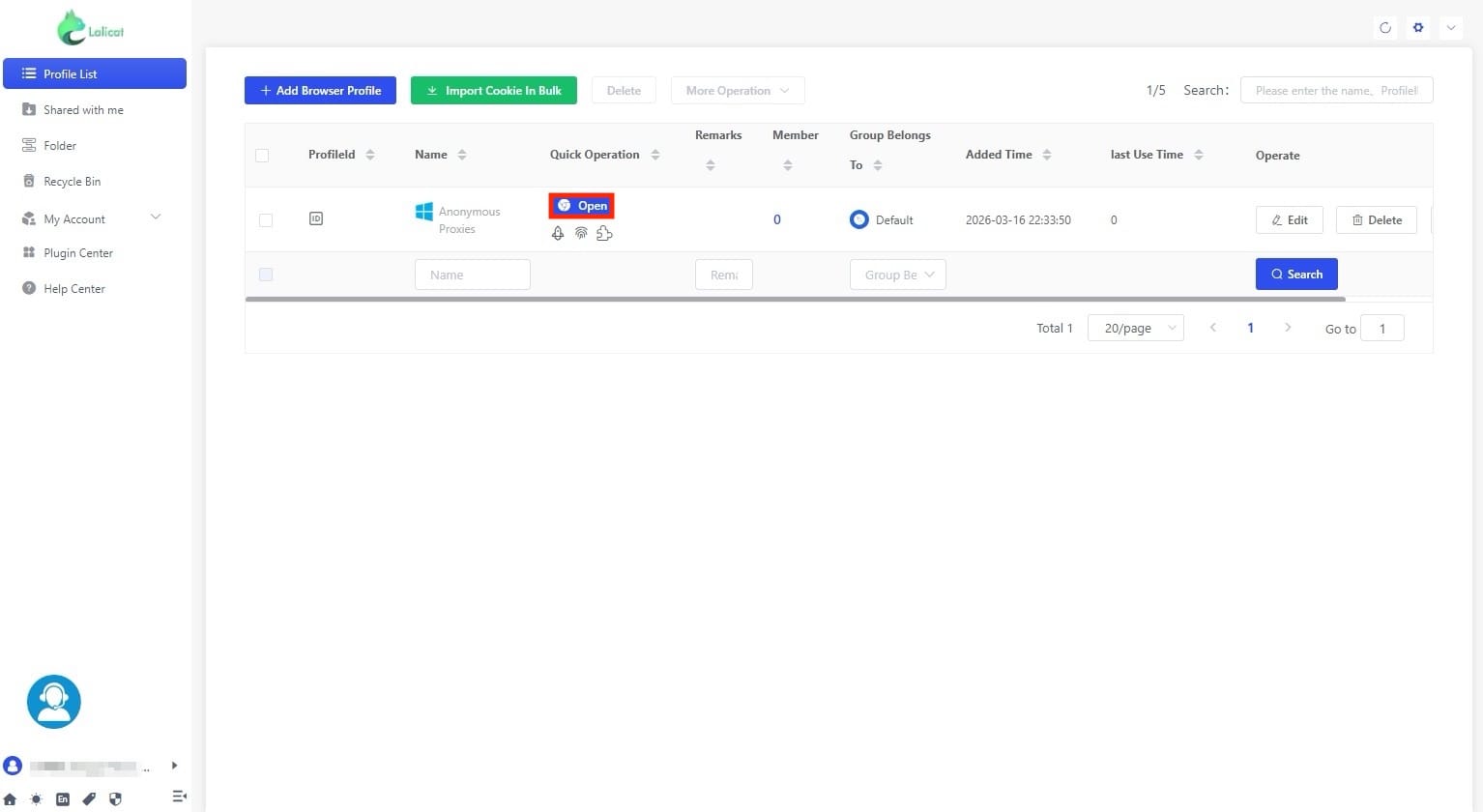Select the En language icon at the bottom
Screen dimensions: 1483x812
pyautogui.click(x=63, y=798)
